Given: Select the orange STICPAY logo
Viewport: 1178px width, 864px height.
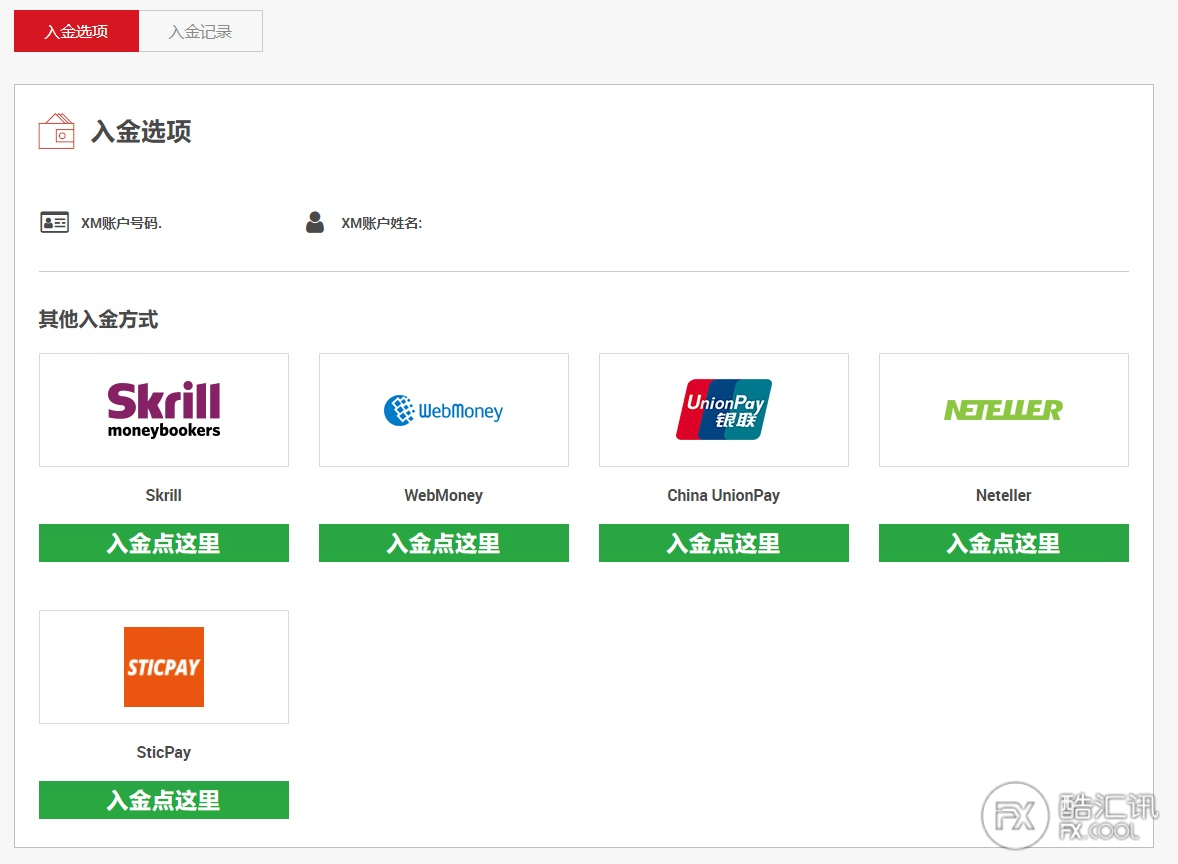Looking at the screenshot, I should pos(164,666).
